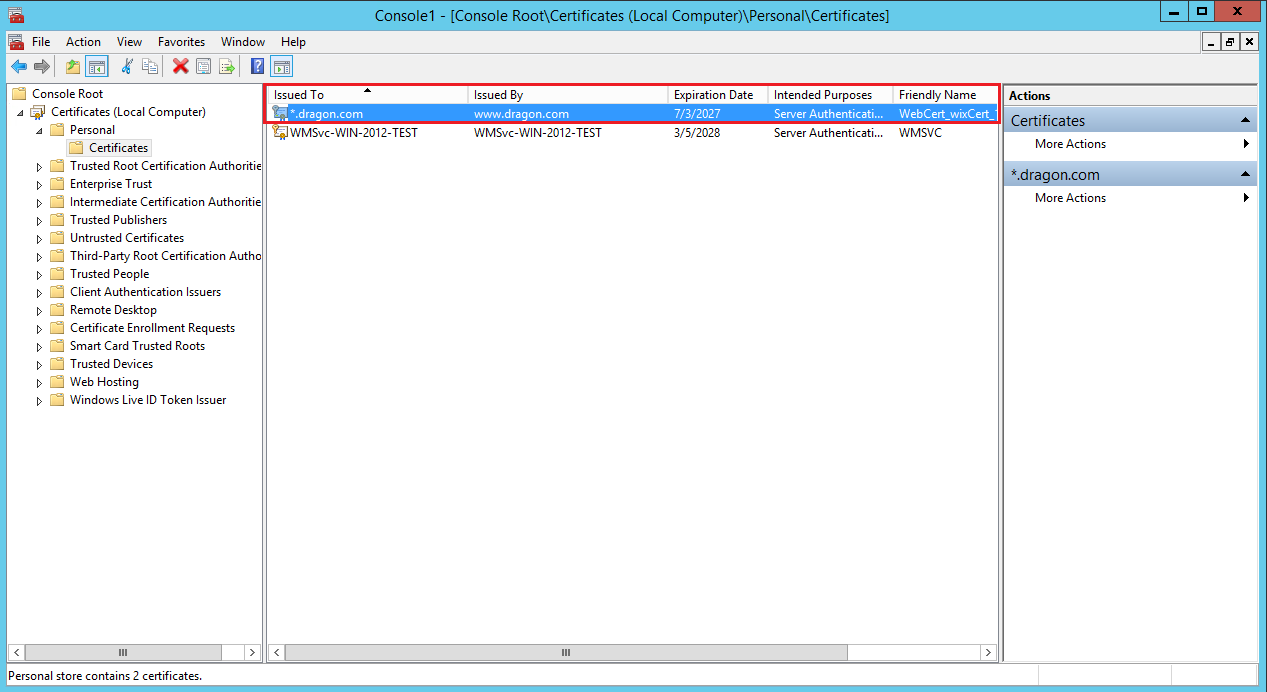Click the tree pane horizontal scrollbar thumb
Viewport: 1267px width, 692px height.
click(123, 652)
